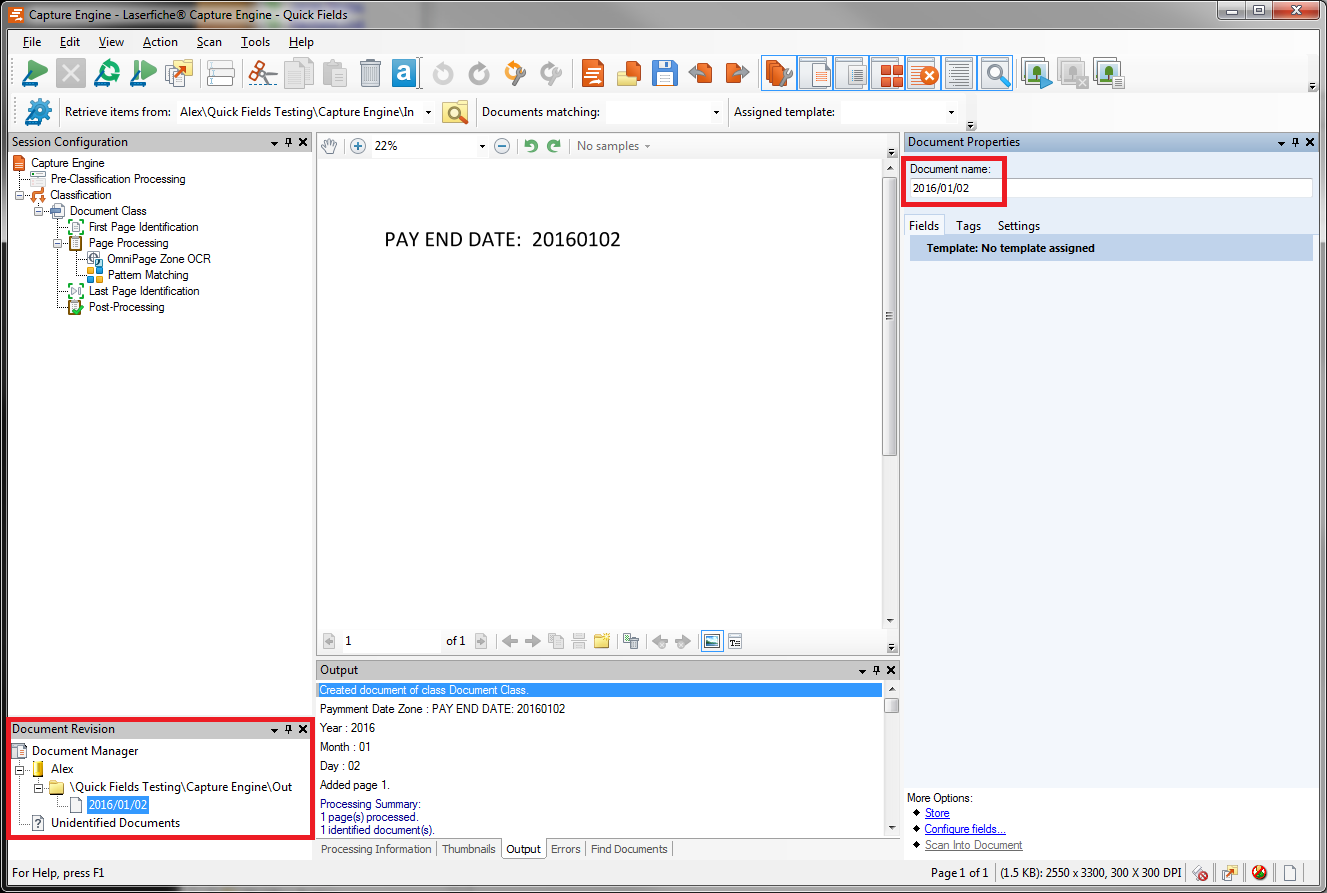Screen dimensions: 1327x893
Task: Click the blue gear session settings icon
Action: tap(38, 112)
